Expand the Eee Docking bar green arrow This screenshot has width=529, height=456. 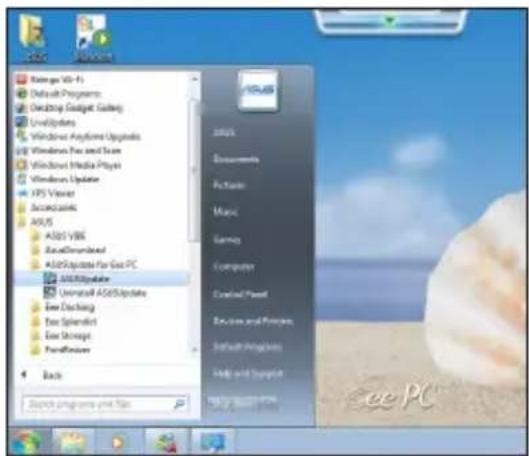pyautogui.click(x=390, y=21)
